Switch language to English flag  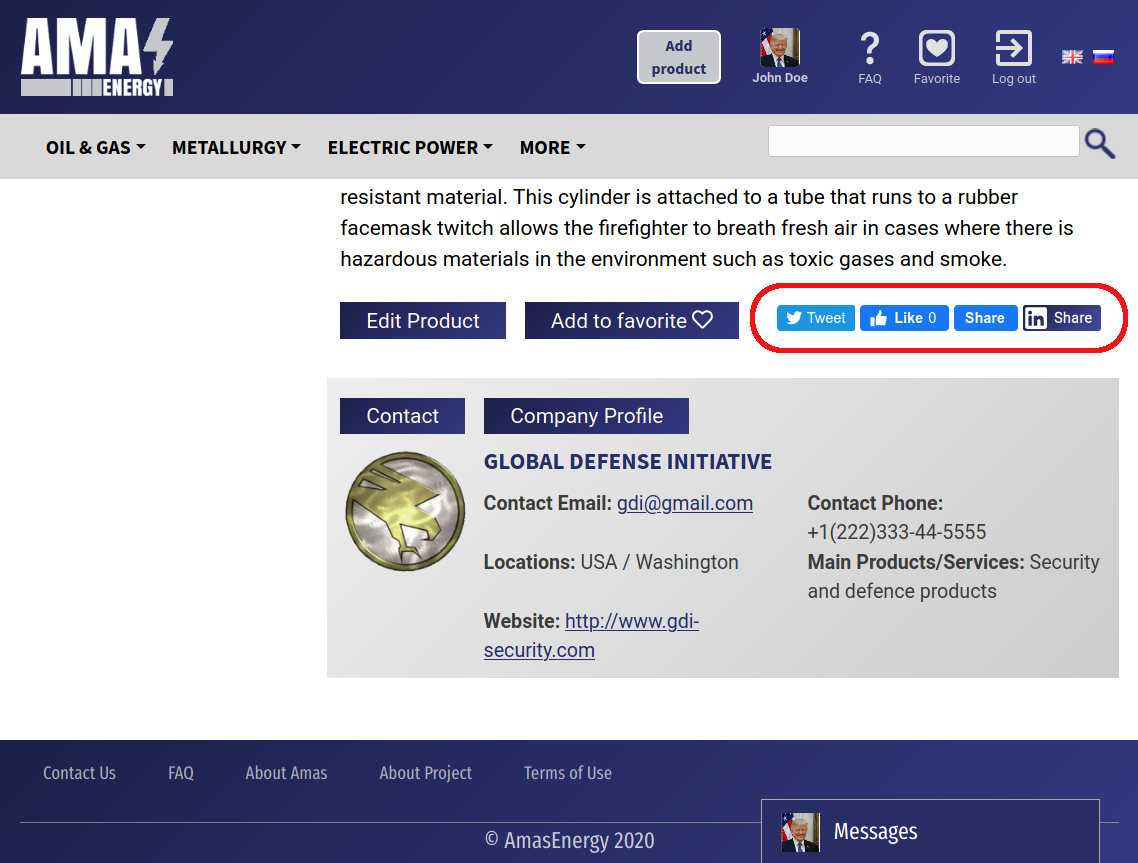pos(1072,57)
